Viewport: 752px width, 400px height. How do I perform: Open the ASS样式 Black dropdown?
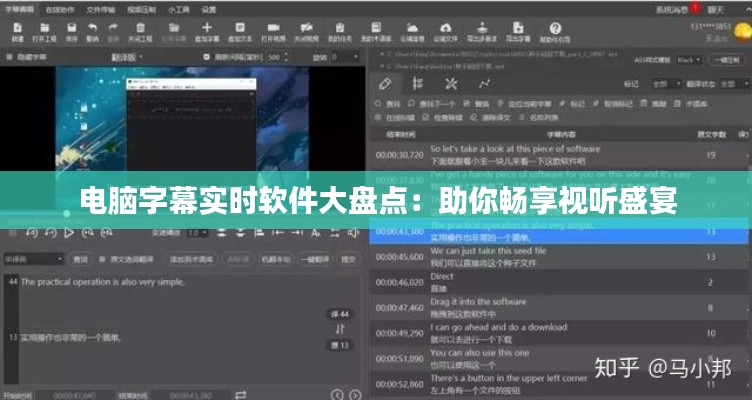(x=688, y=59)
